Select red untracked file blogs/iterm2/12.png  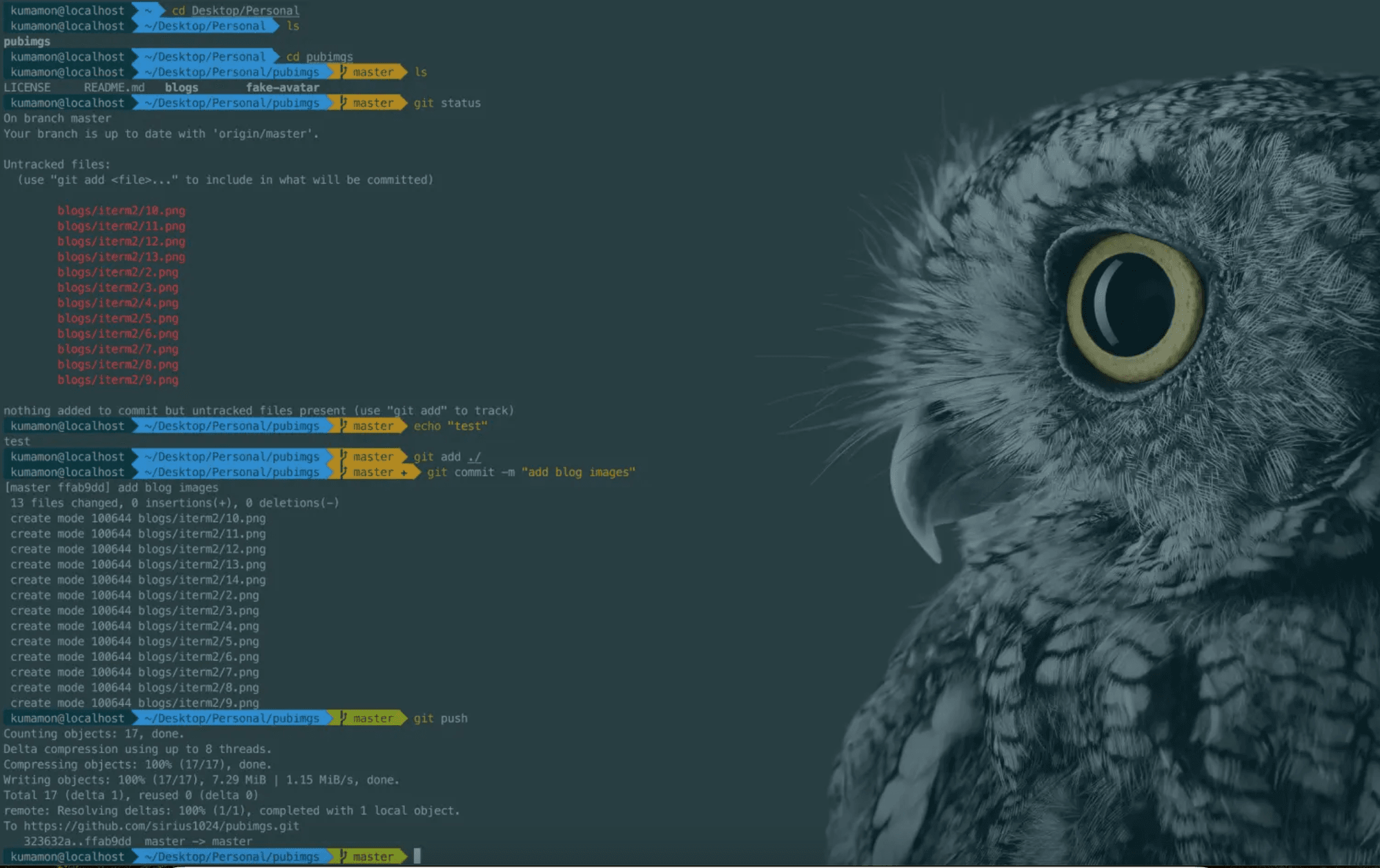point(121,241)
